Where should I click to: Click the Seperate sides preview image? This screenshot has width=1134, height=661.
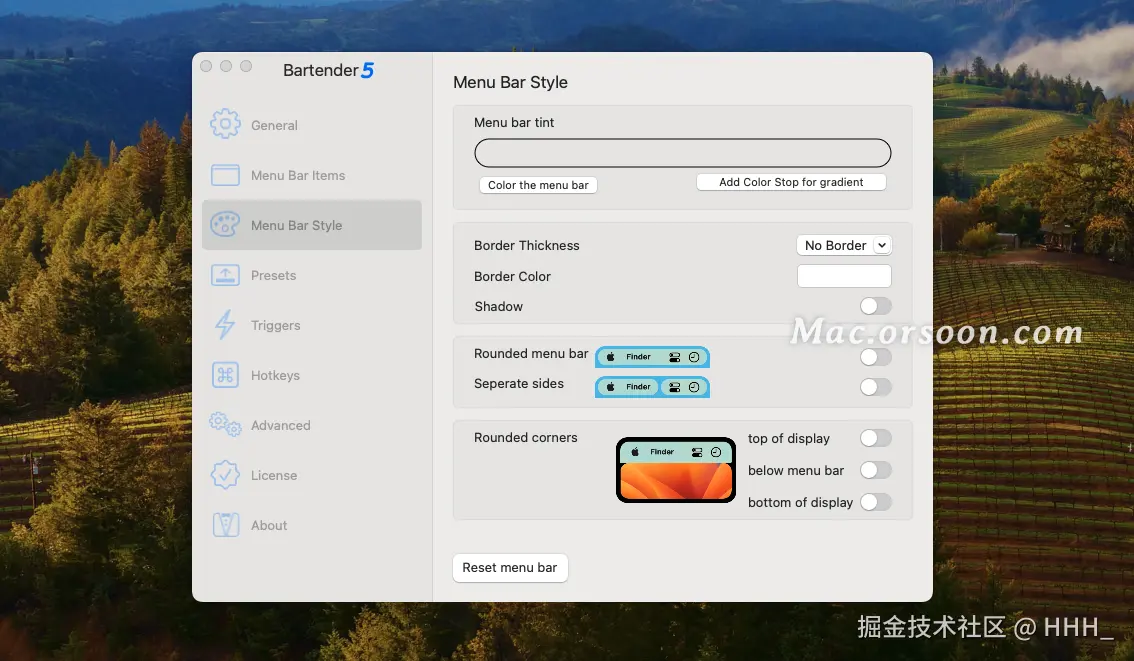pos(652,387)
